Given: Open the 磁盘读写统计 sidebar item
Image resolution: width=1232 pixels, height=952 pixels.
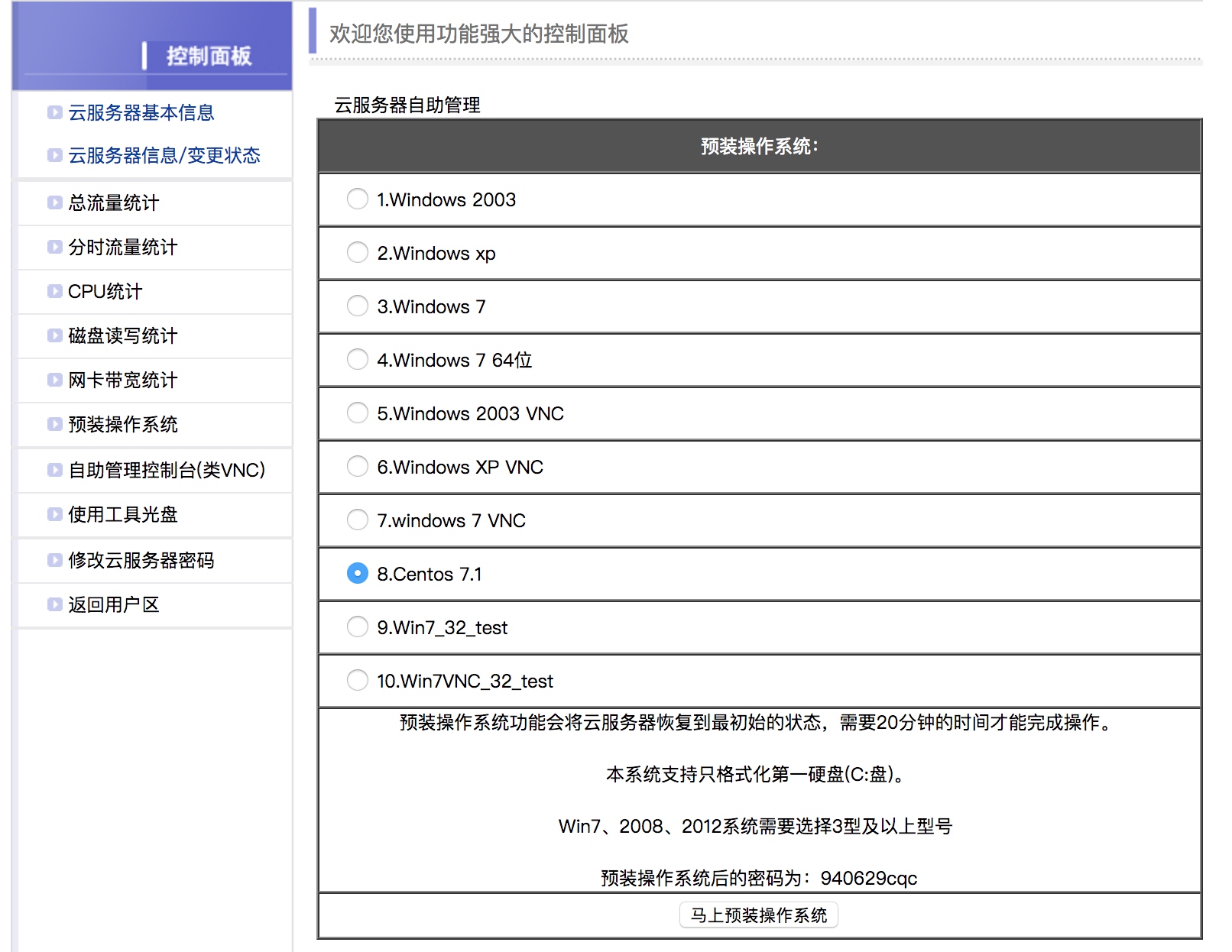Looking at the screenshot, I should (123, 335).
